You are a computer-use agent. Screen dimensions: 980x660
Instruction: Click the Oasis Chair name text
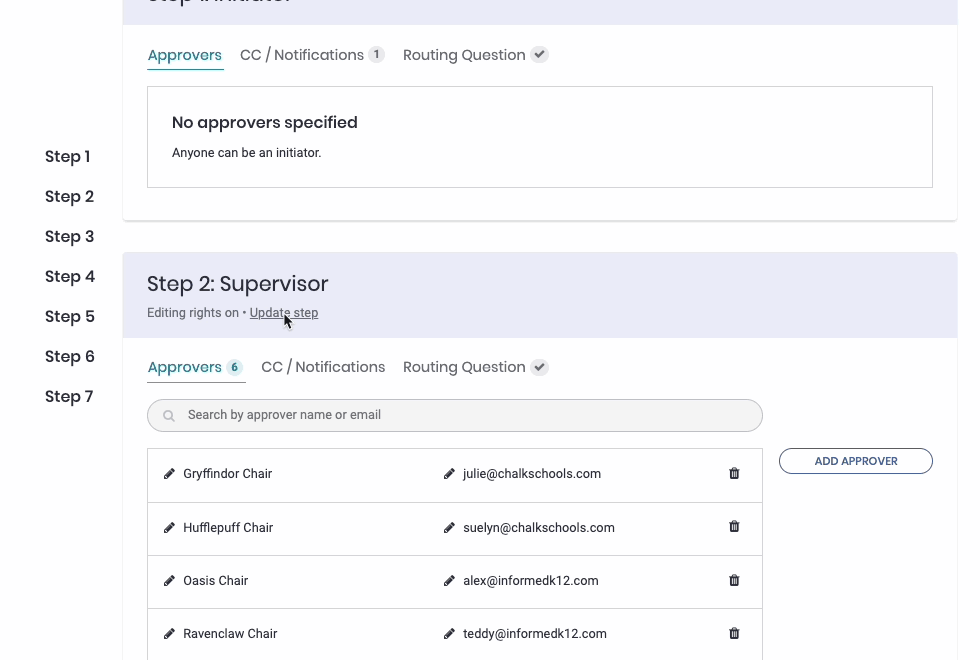tap(216, 581)
